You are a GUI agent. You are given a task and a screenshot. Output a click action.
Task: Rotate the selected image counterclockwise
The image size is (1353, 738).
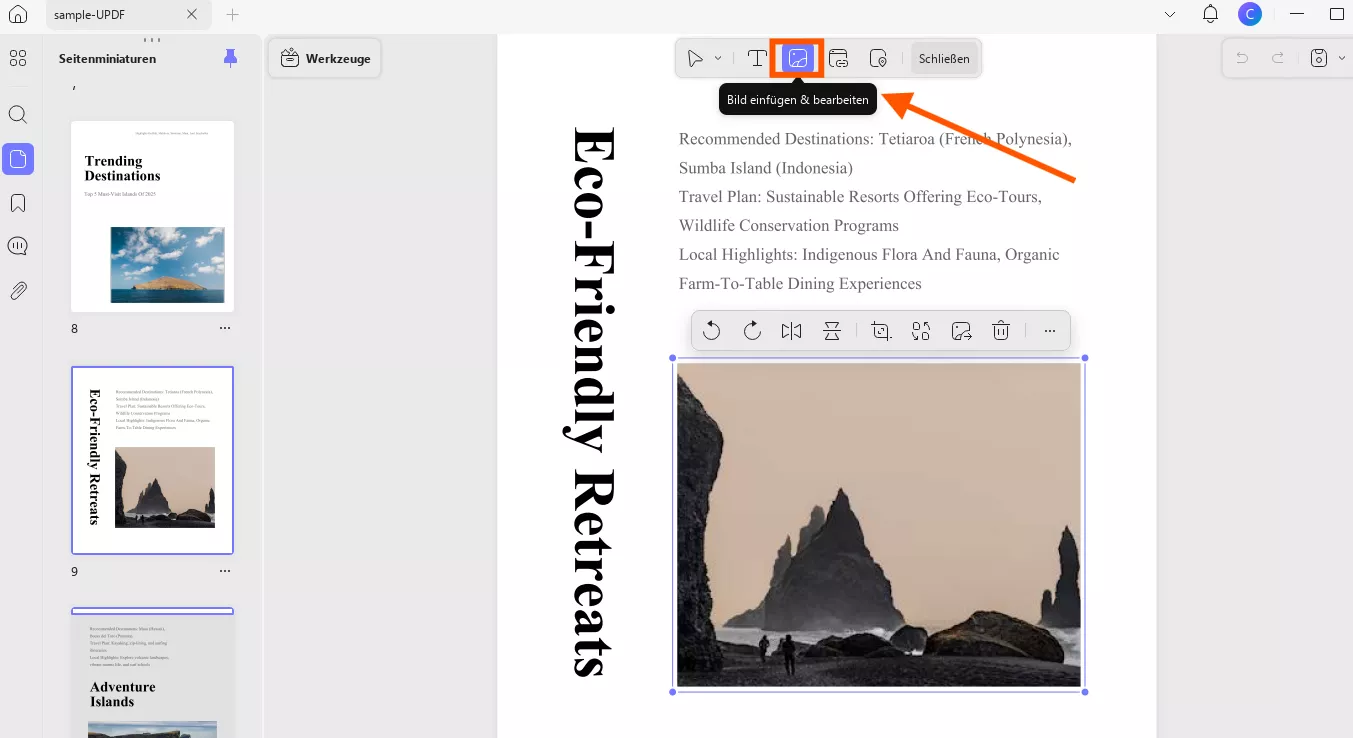click(711, 330)
